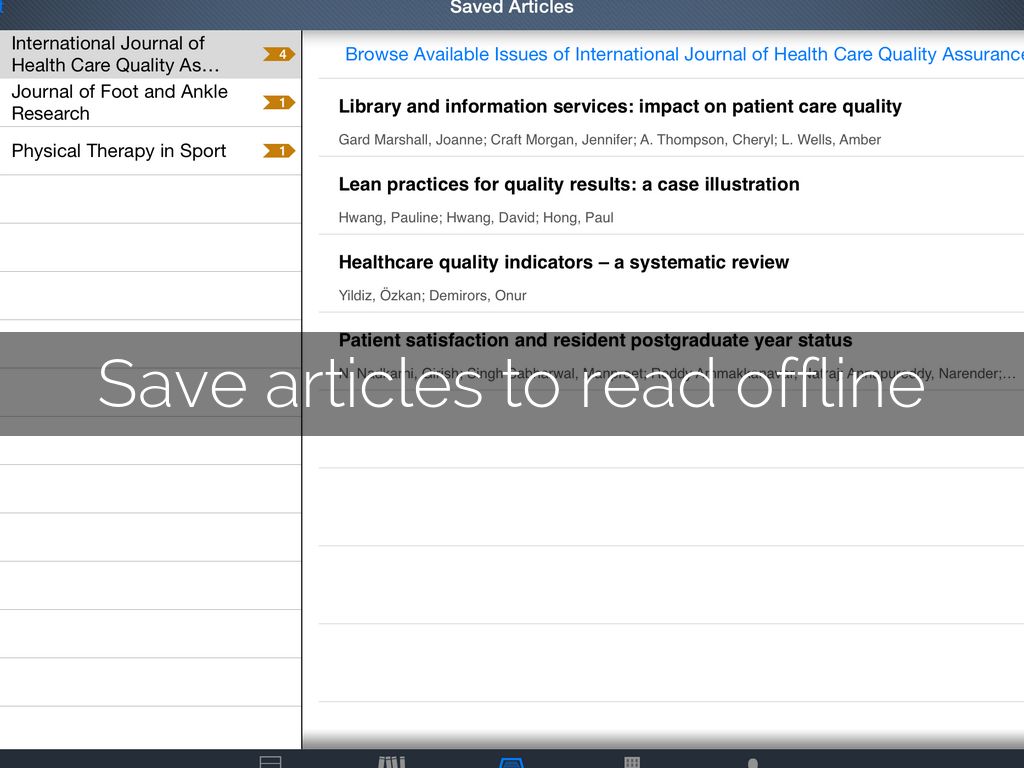Tap the blue highlighted saved articles tab icon
The width and height of the screenshot is (1024, 768).
point(511,762)
